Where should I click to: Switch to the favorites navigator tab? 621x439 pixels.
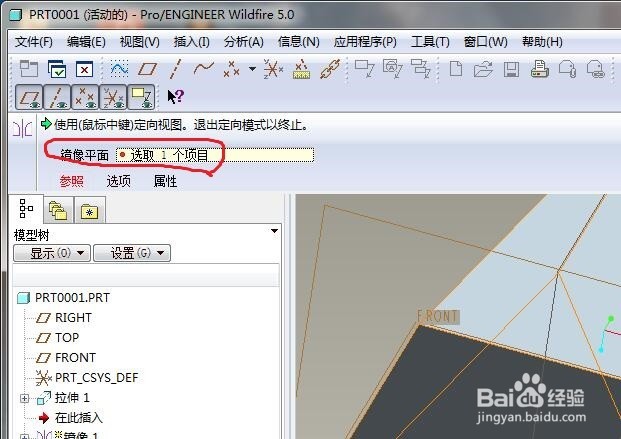click(x=90, y=210)
